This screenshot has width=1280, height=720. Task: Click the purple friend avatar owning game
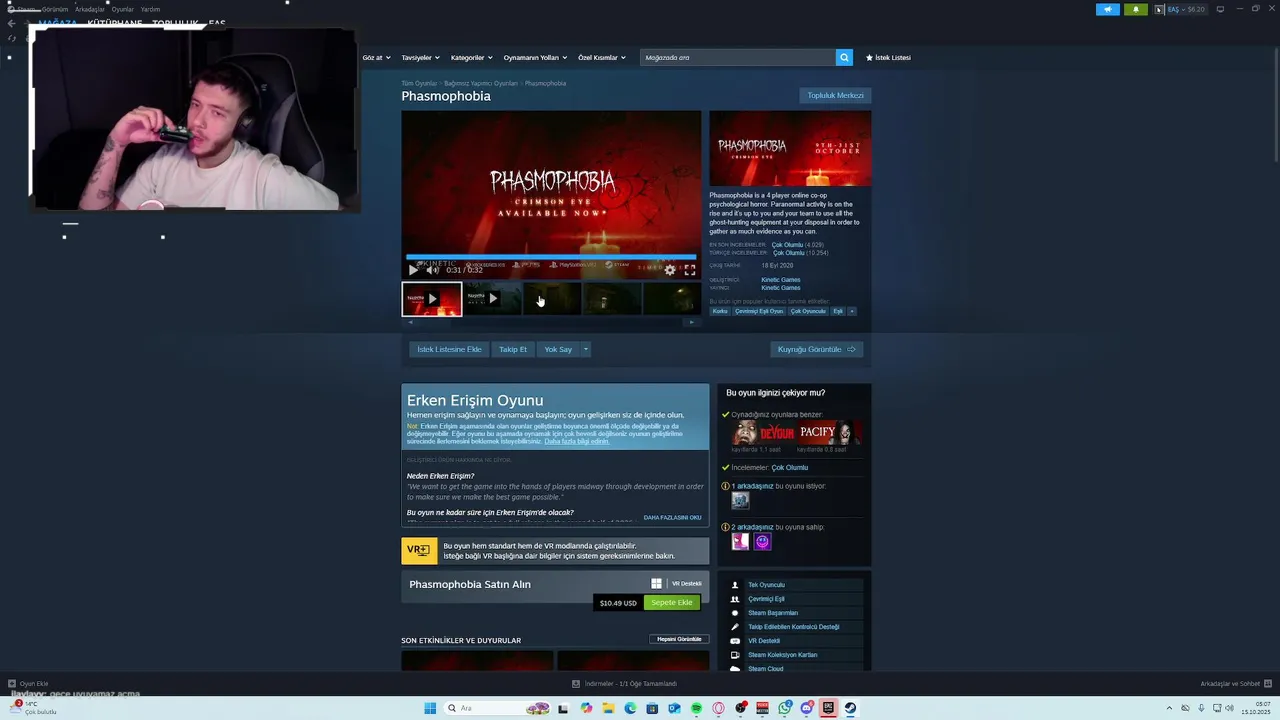pos(762,541)
